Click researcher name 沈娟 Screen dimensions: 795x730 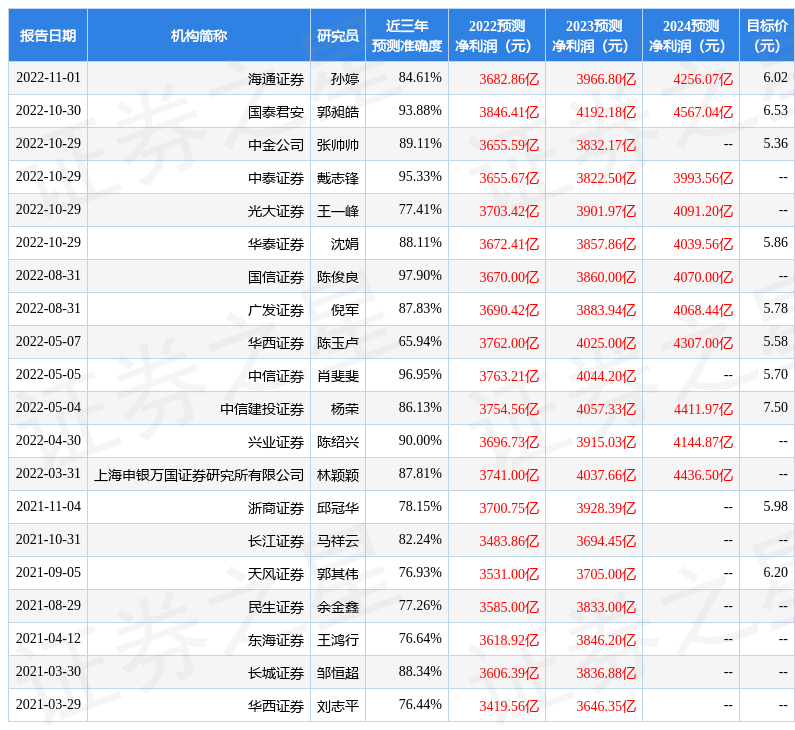(345, 244)
